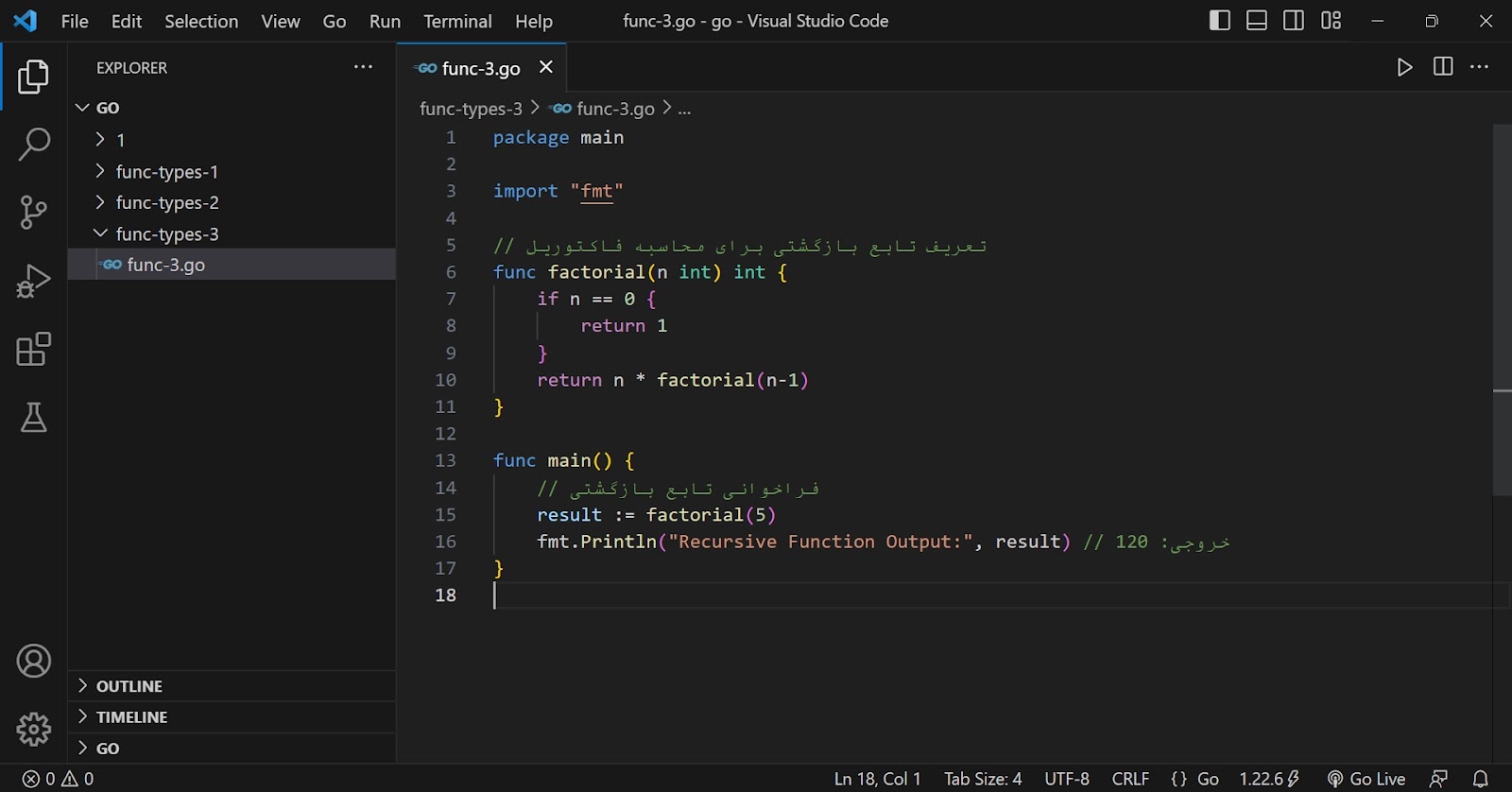1512x792 pixels.
Task: Click line number 10 in the gutter
Action: [445, 380]
